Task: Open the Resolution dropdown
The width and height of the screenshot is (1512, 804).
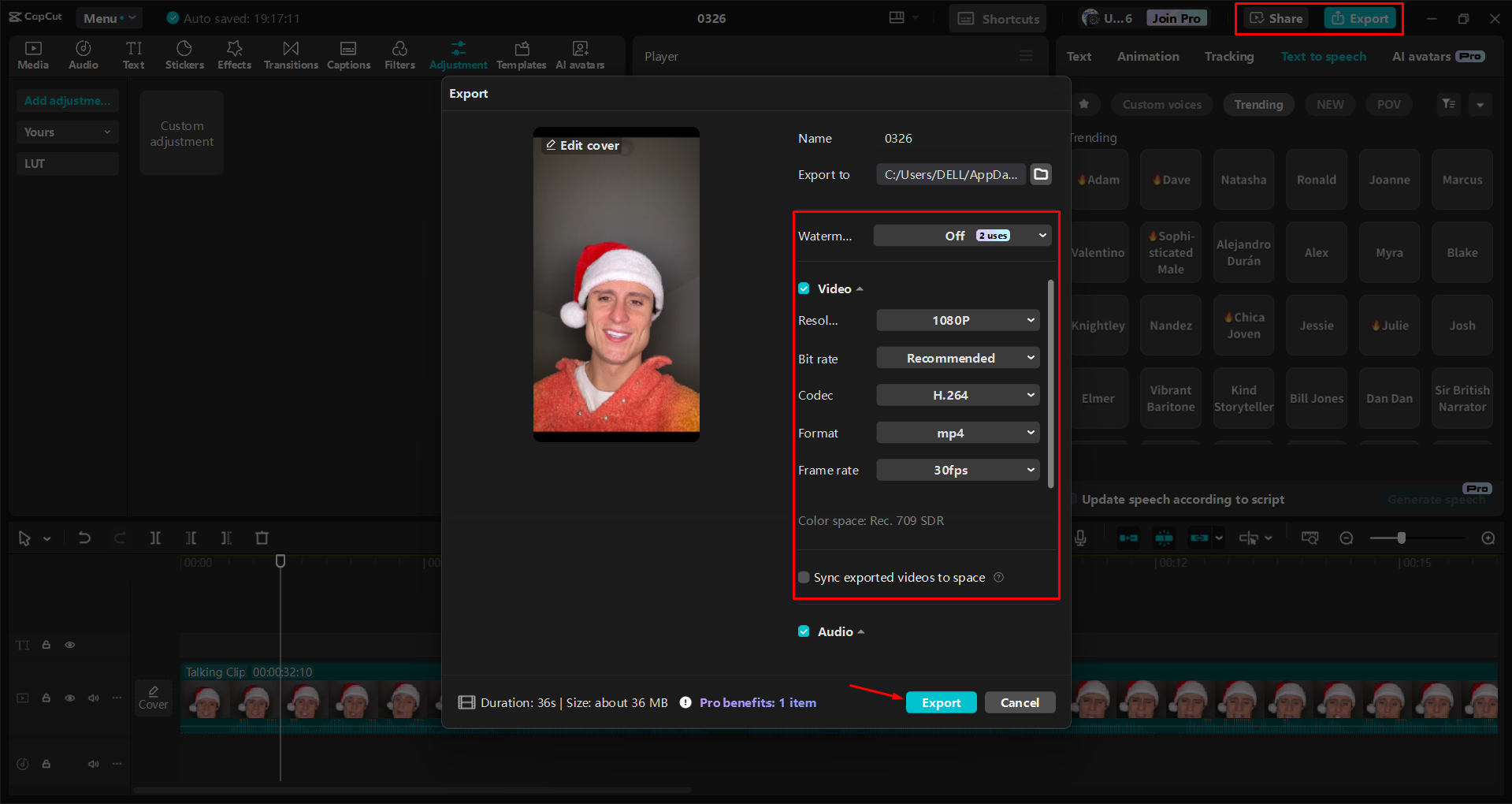Action: click(957, 320)
